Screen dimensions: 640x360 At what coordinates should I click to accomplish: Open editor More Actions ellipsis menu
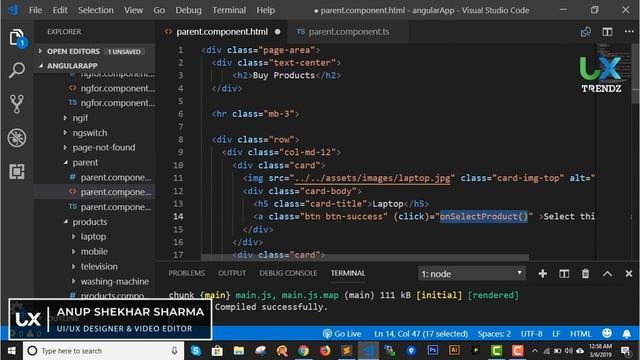[629, 31]
